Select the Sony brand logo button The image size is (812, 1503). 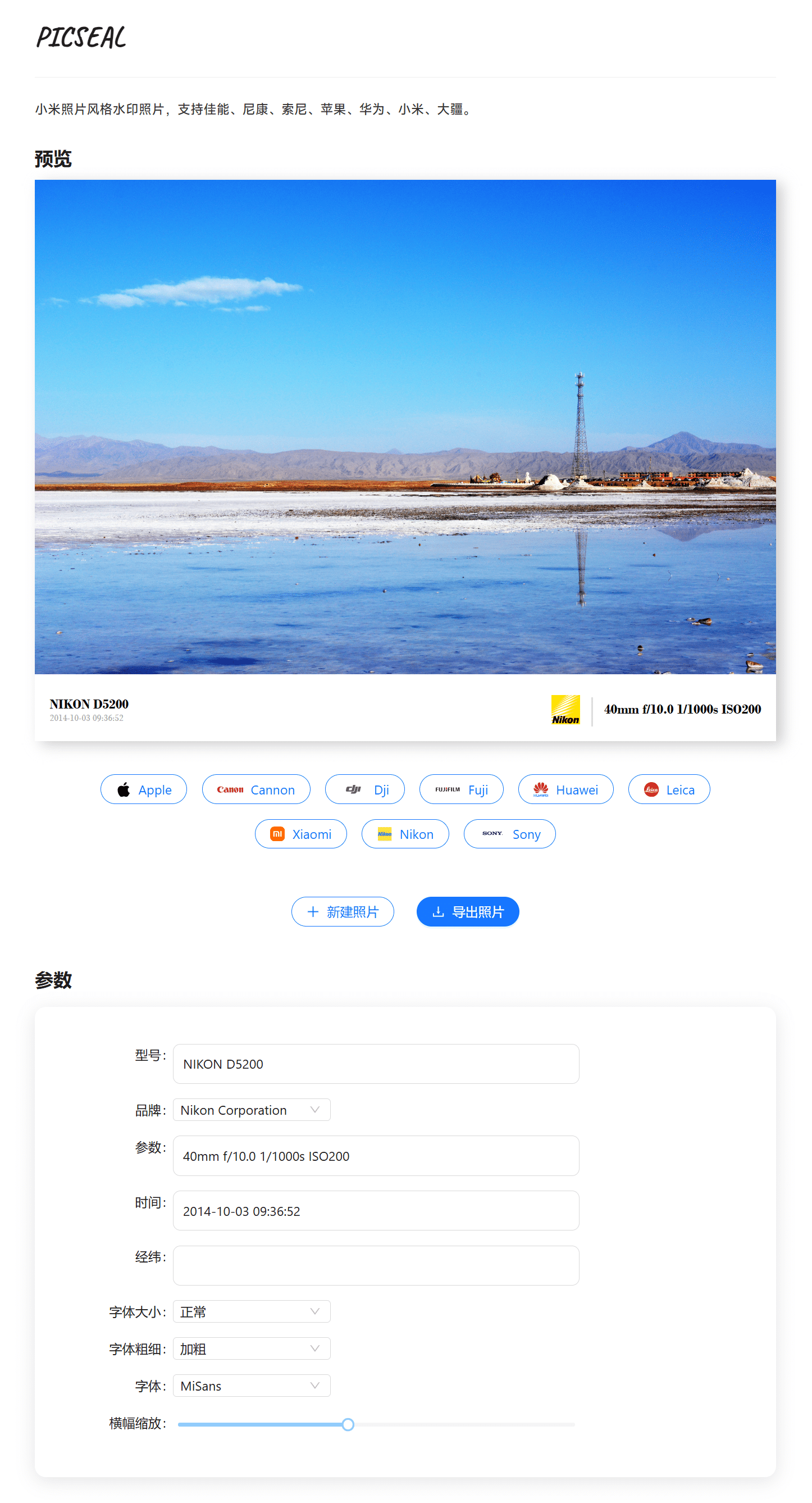[510, 834]
